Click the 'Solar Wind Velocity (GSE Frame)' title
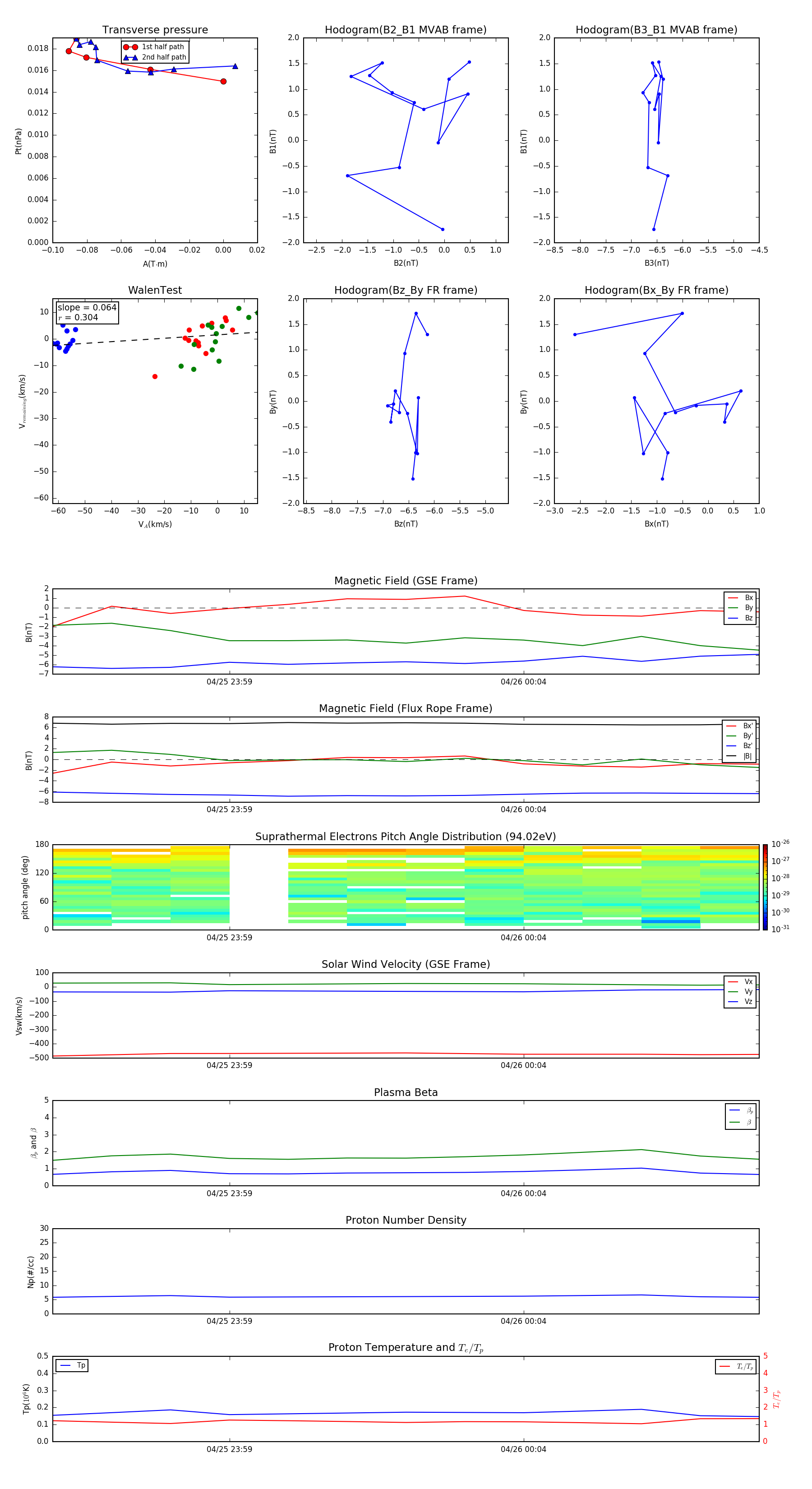This screenshot has height=1489, width=812. click(x=406, y=965)
